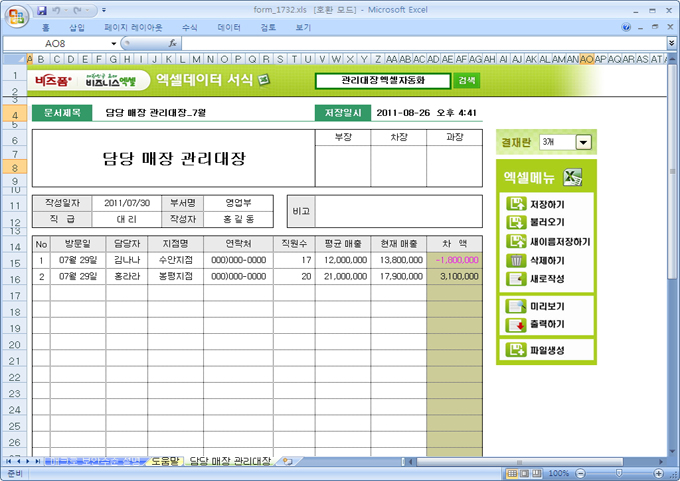Click the green 검색 button
Image resolution: width=680 pixels, height=481 pixels.
coord(467,81)
